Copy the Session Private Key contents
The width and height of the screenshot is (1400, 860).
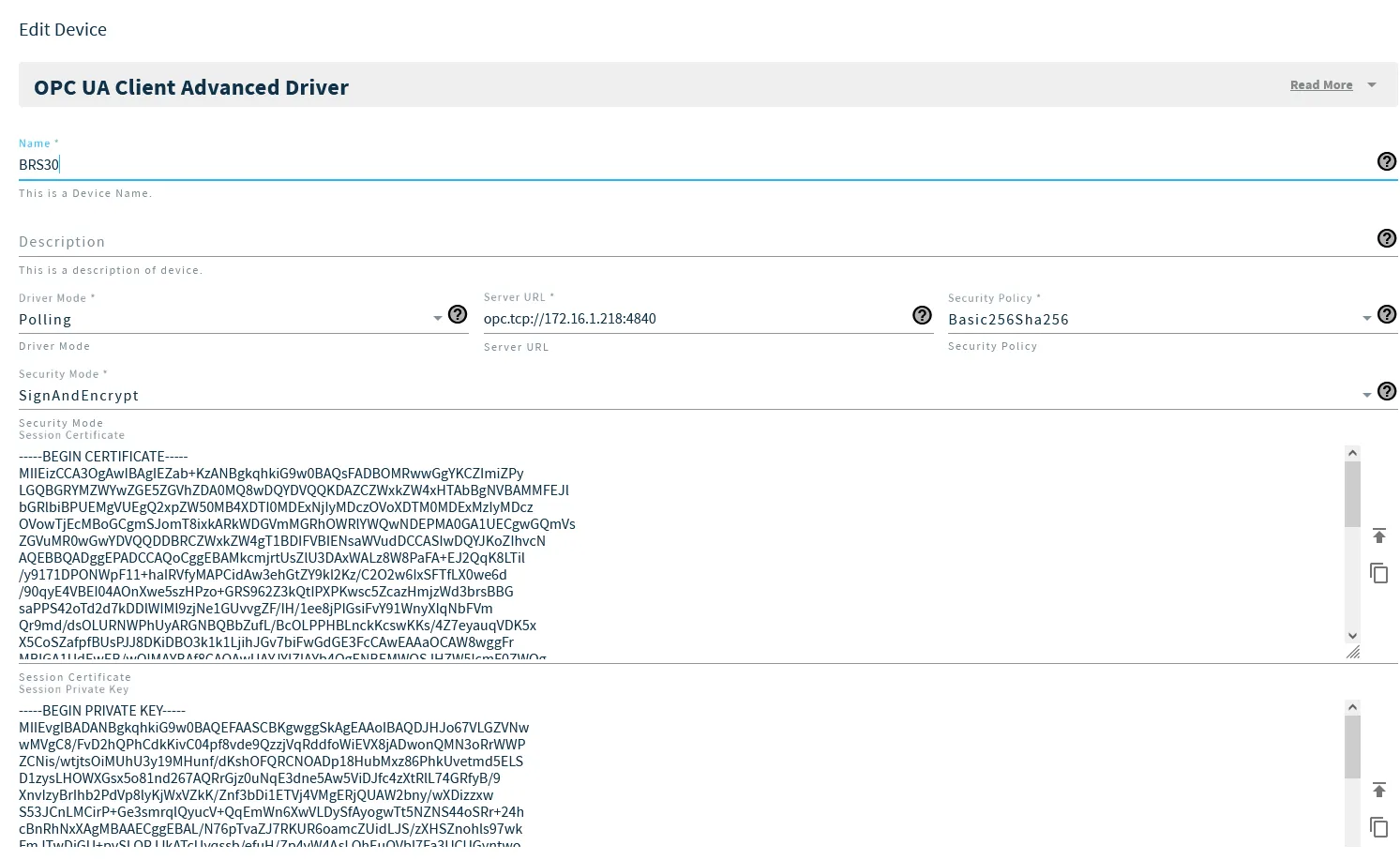(x=1378, y=827)
